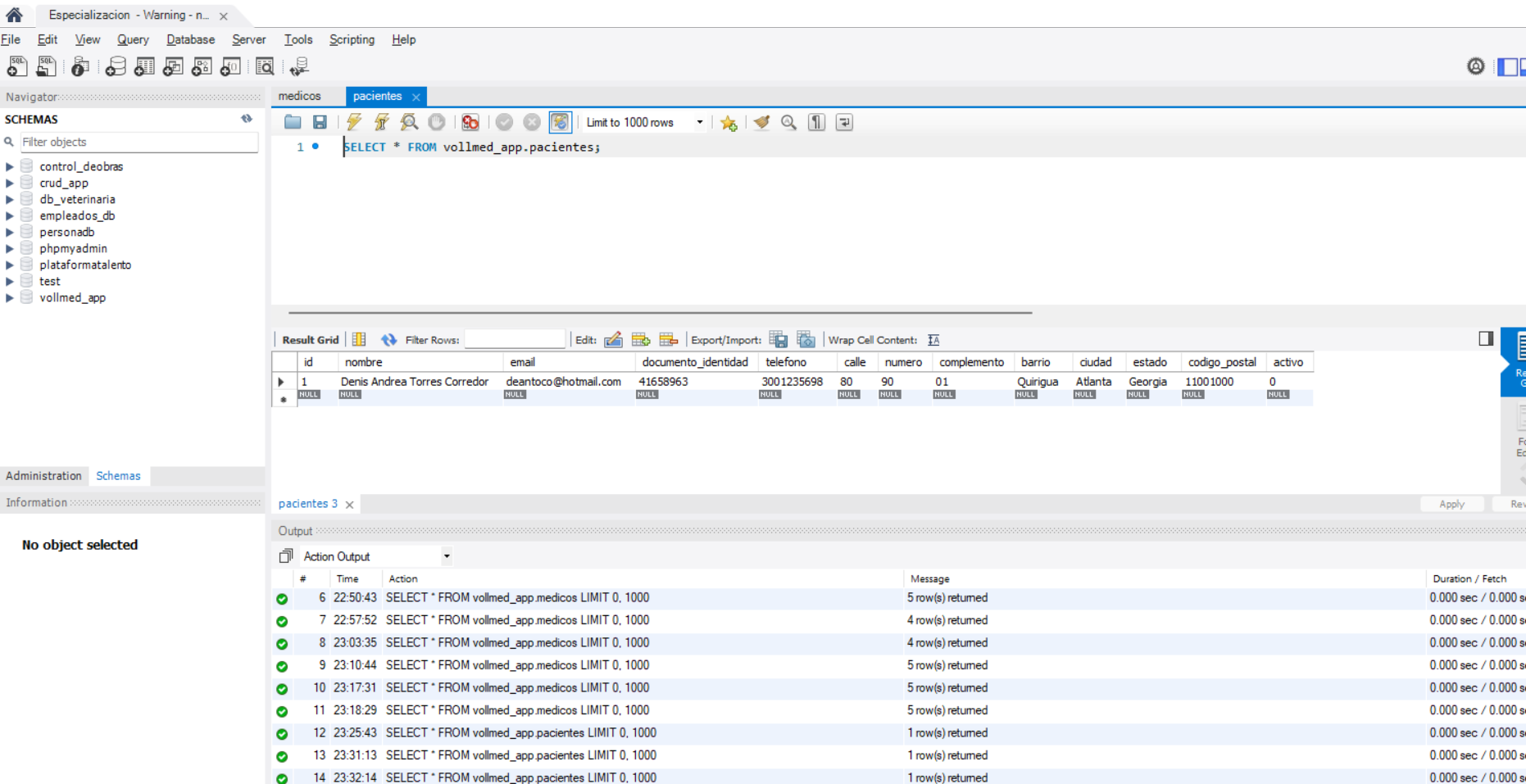Expand the crud_app schema
Viewport: 1526px width, 784px height.
click(10, 183)
